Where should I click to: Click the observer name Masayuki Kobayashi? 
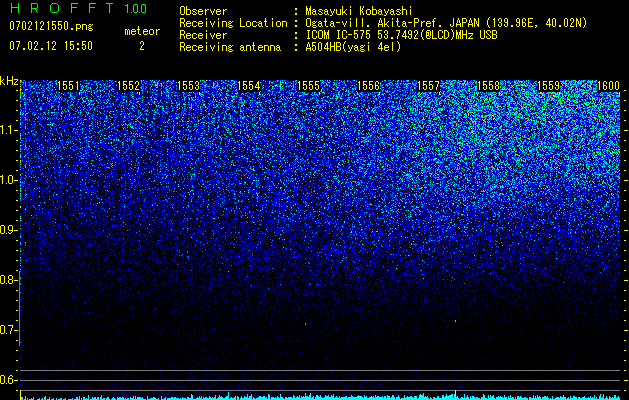pos(359,12)
